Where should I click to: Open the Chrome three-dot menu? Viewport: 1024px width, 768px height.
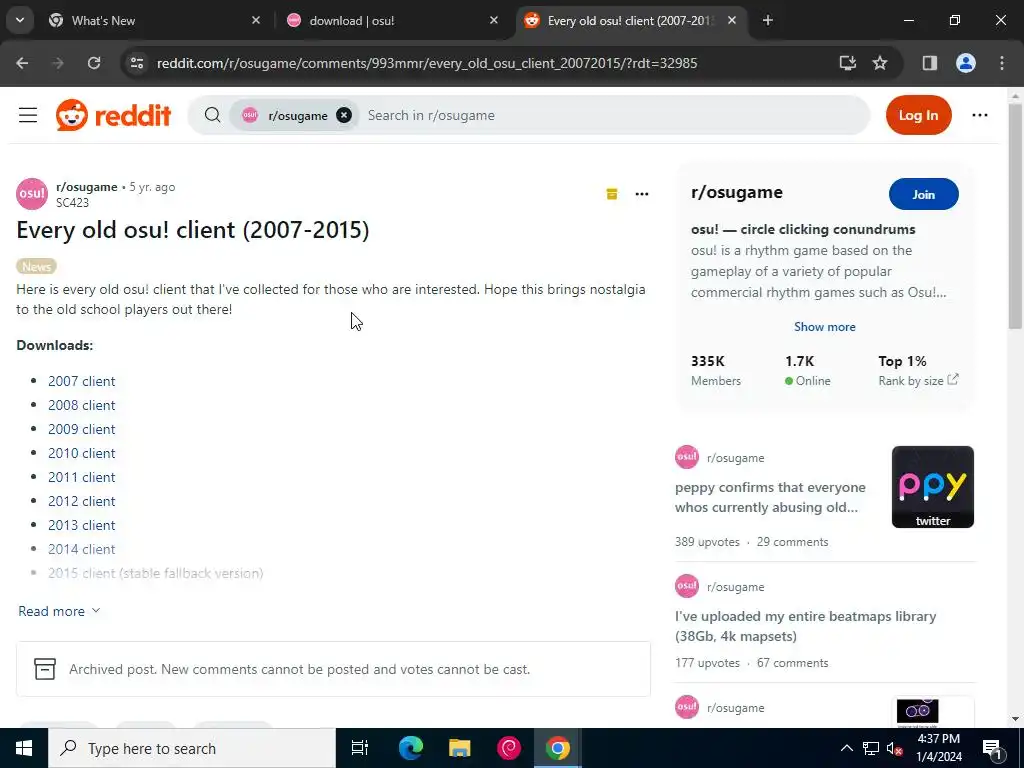1001,63
